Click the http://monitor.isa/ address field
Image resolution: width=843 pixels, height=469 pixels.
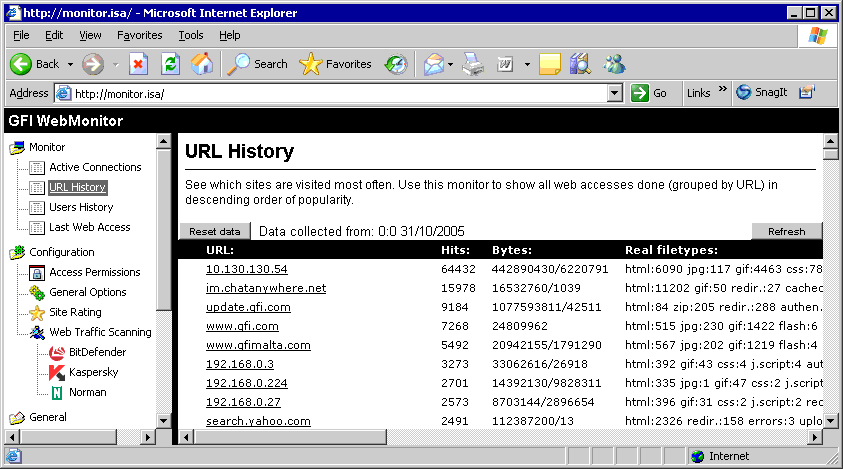[339, 94]
